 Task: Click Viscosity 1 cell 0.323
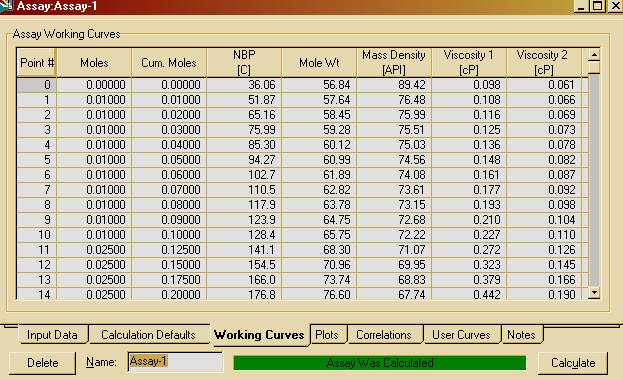click(469, 265)
